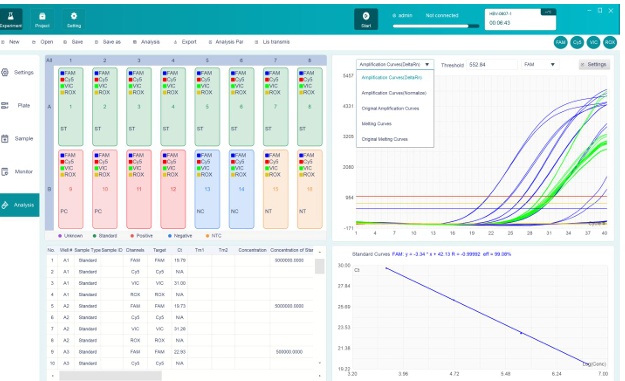Click the Open toolbar item
Viewport: 625px width, 381px height.
coord(43,42)
